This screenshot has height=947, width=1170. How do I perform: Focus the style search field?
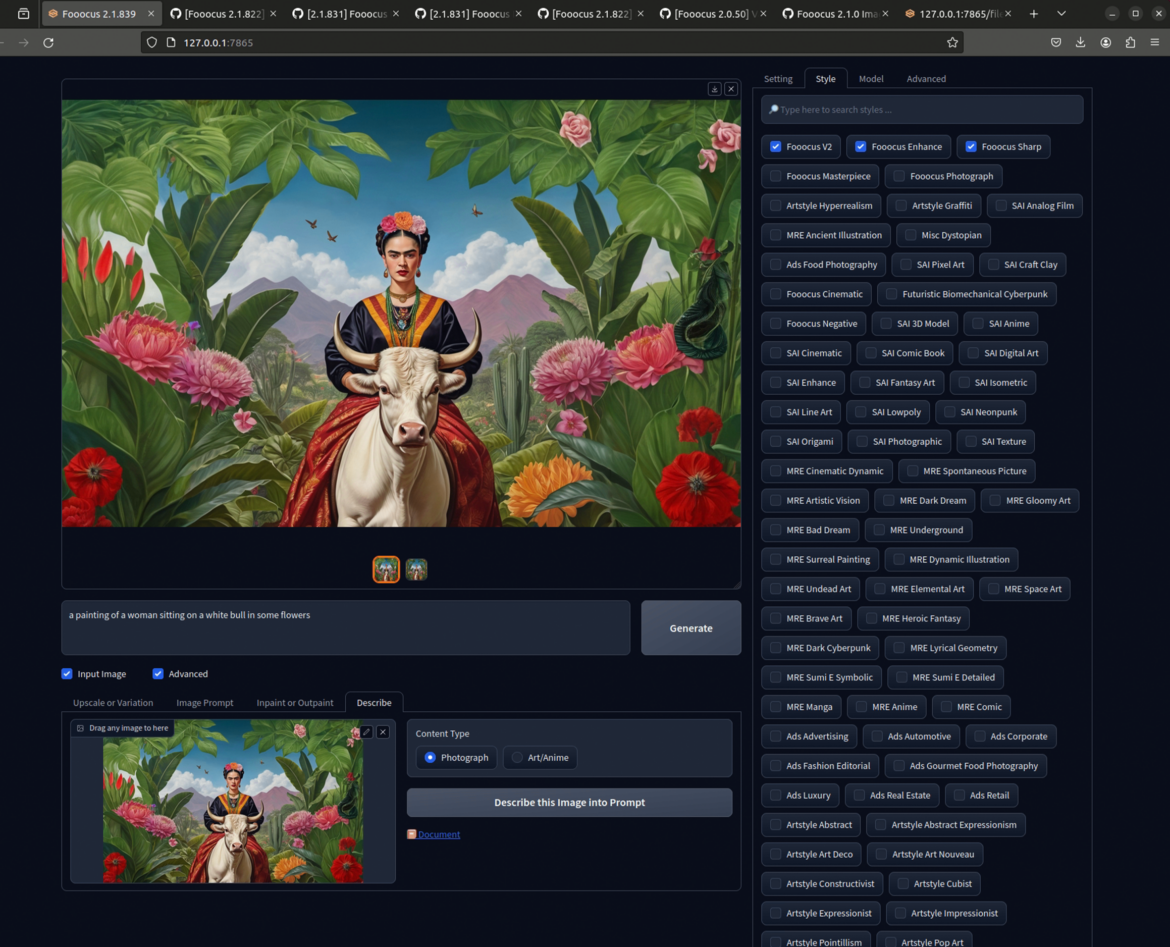(922, 110)
